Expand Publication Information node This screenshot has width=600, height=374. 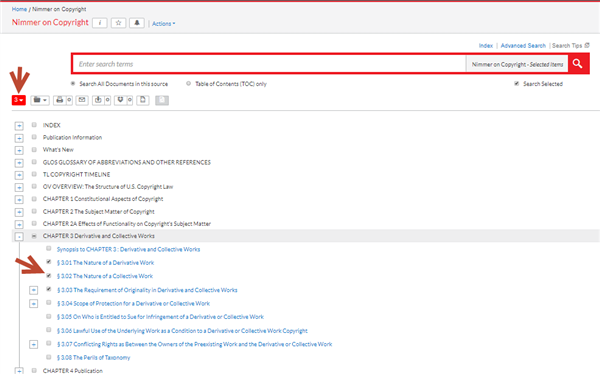(x=19, y=138)
